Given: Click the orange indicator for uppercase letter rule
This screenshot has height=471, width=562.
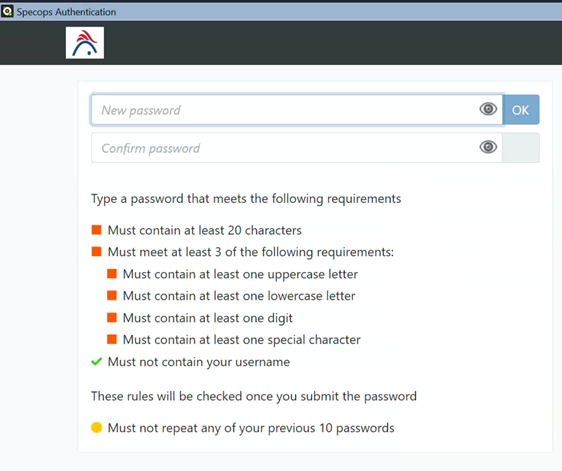Looking at the screenshot, I should [x=112, y=274].
